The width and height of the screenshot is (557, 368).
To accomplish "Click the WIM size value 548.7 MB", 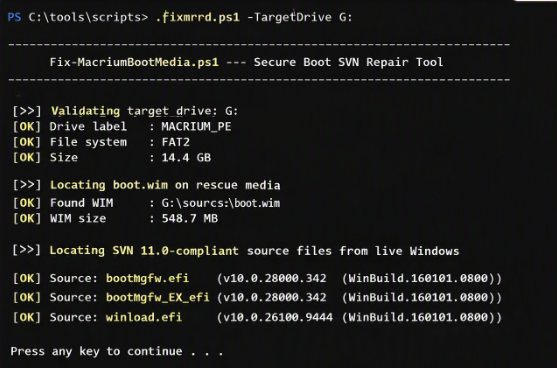I will coord(190,218).
